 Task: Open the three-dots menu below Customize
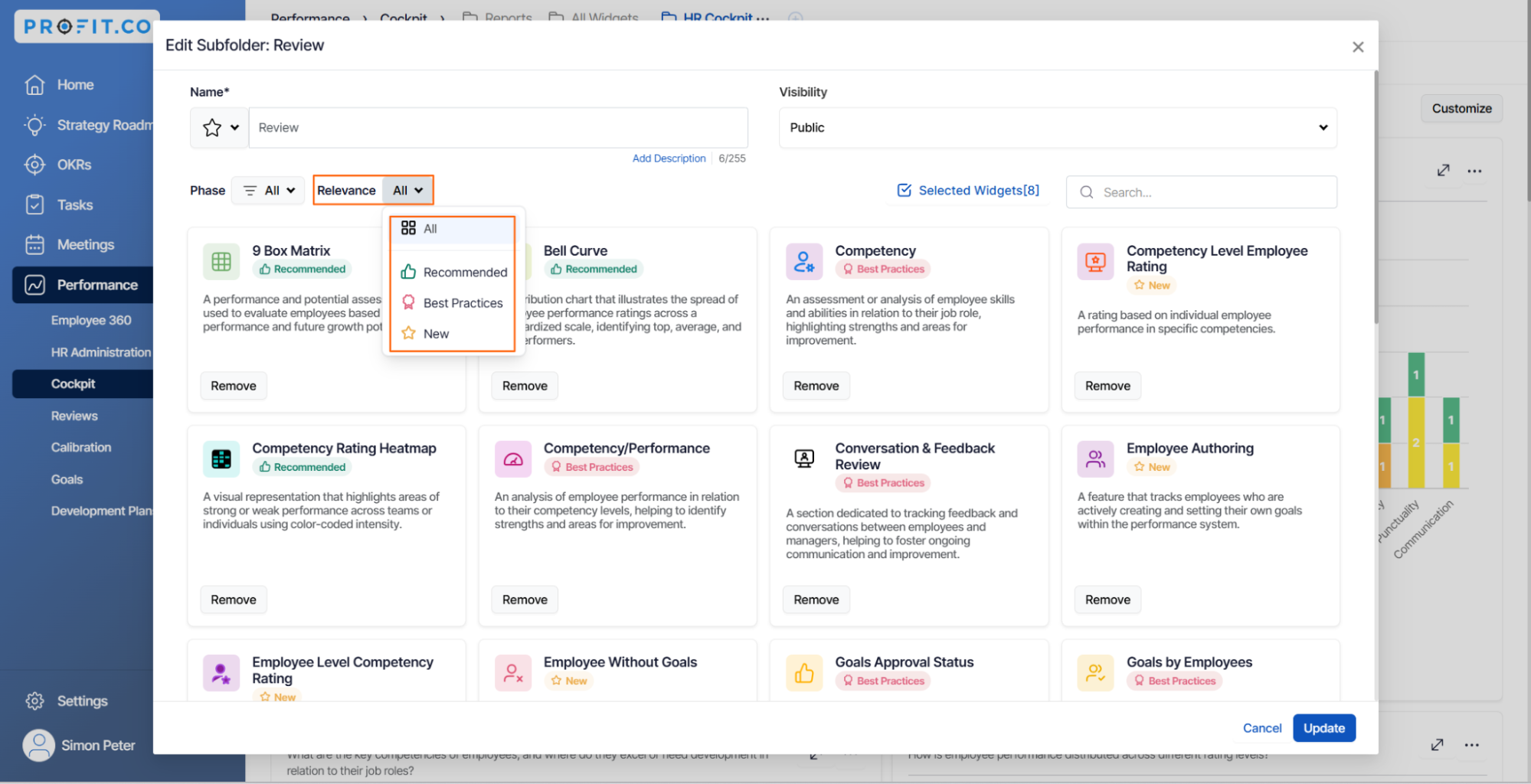(1474, 171)
